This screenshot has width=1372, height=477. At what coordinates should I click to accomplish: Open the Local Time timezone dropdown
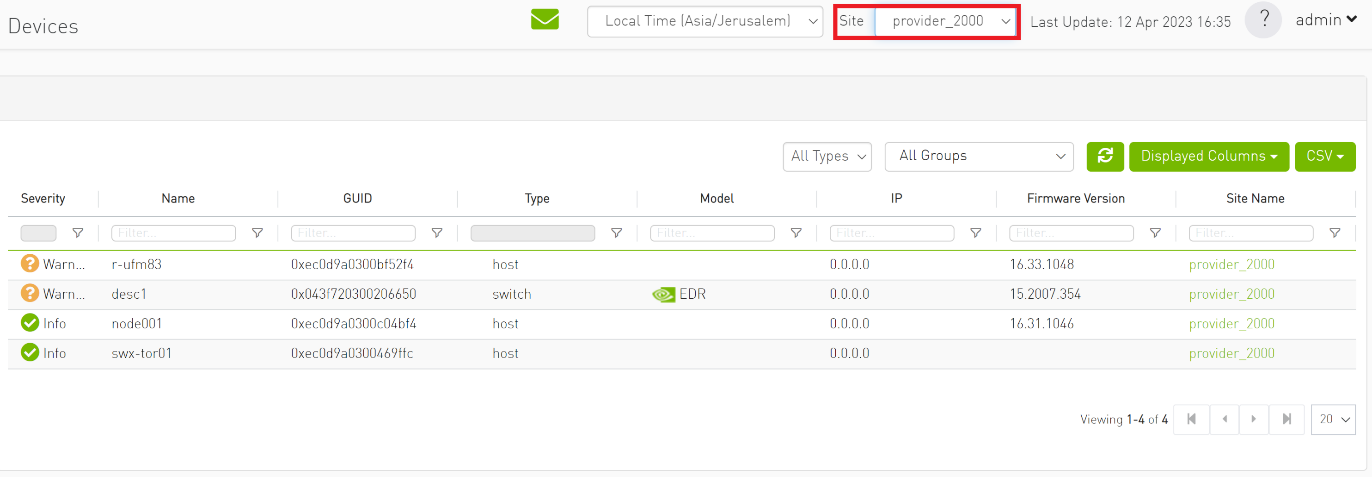coord(705,21)
